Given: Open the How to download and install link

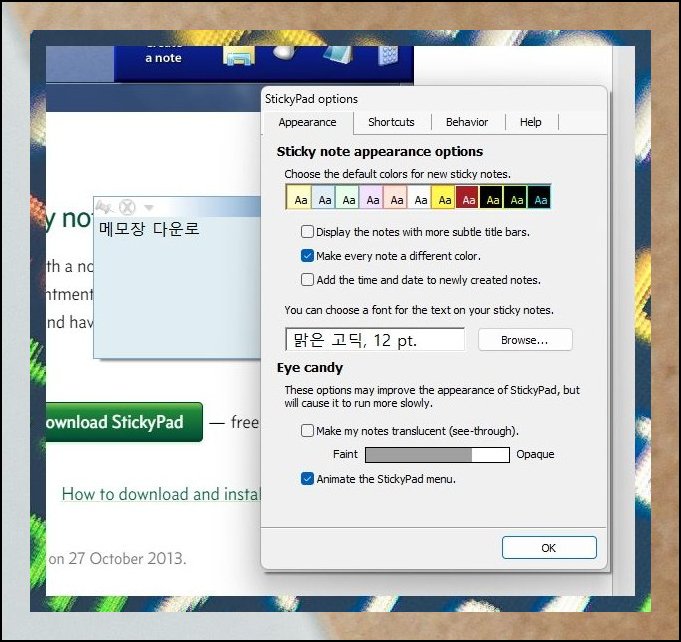Looking at the screenshot, I should [162, 494].
